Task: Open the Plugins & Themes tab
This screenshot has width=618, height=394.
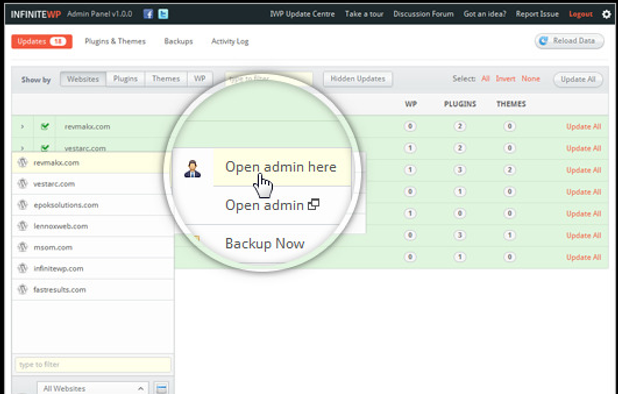Action: (115, 41)
